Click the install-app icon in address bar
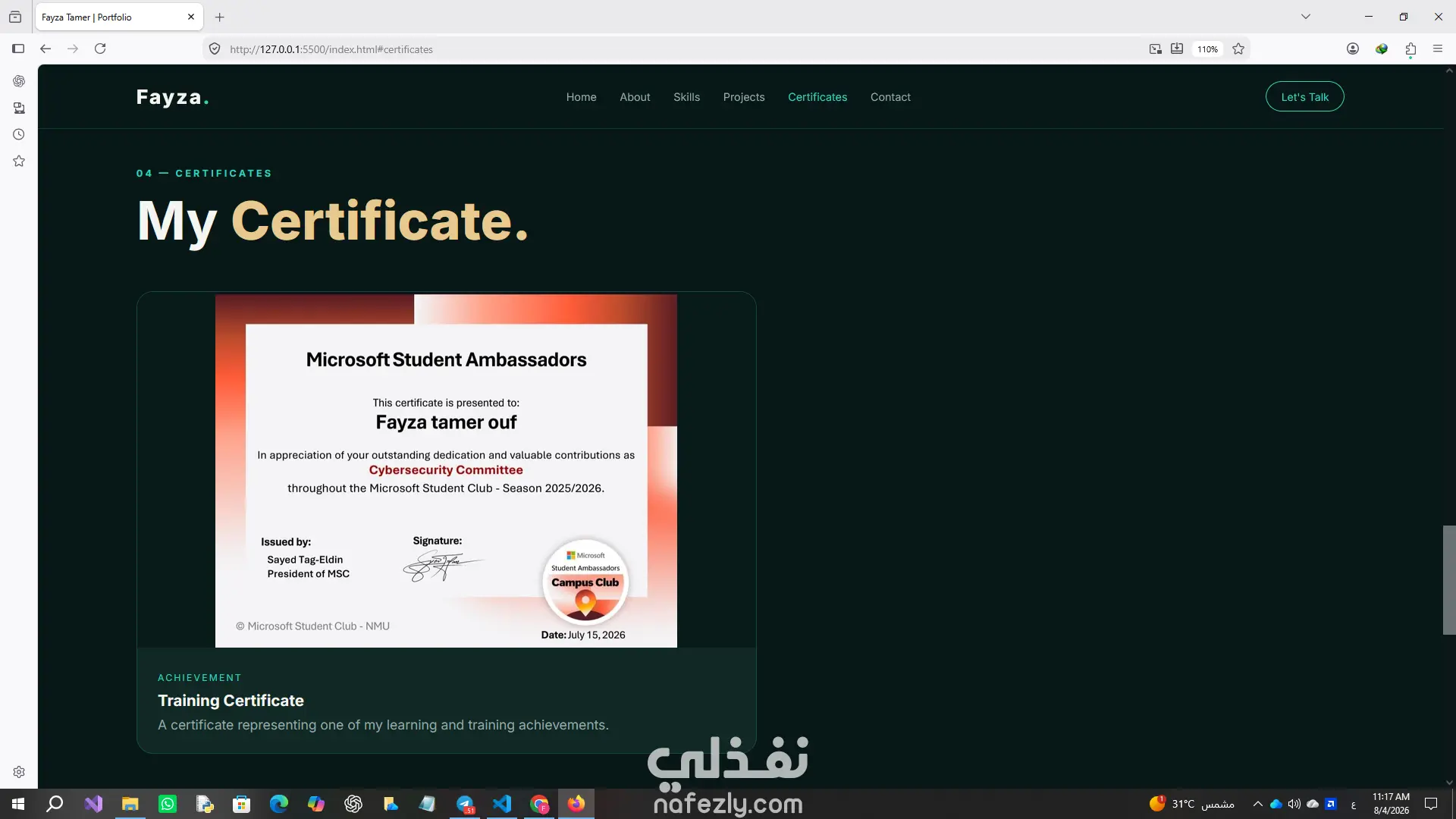1456x819 pixels. [1177, 49]
